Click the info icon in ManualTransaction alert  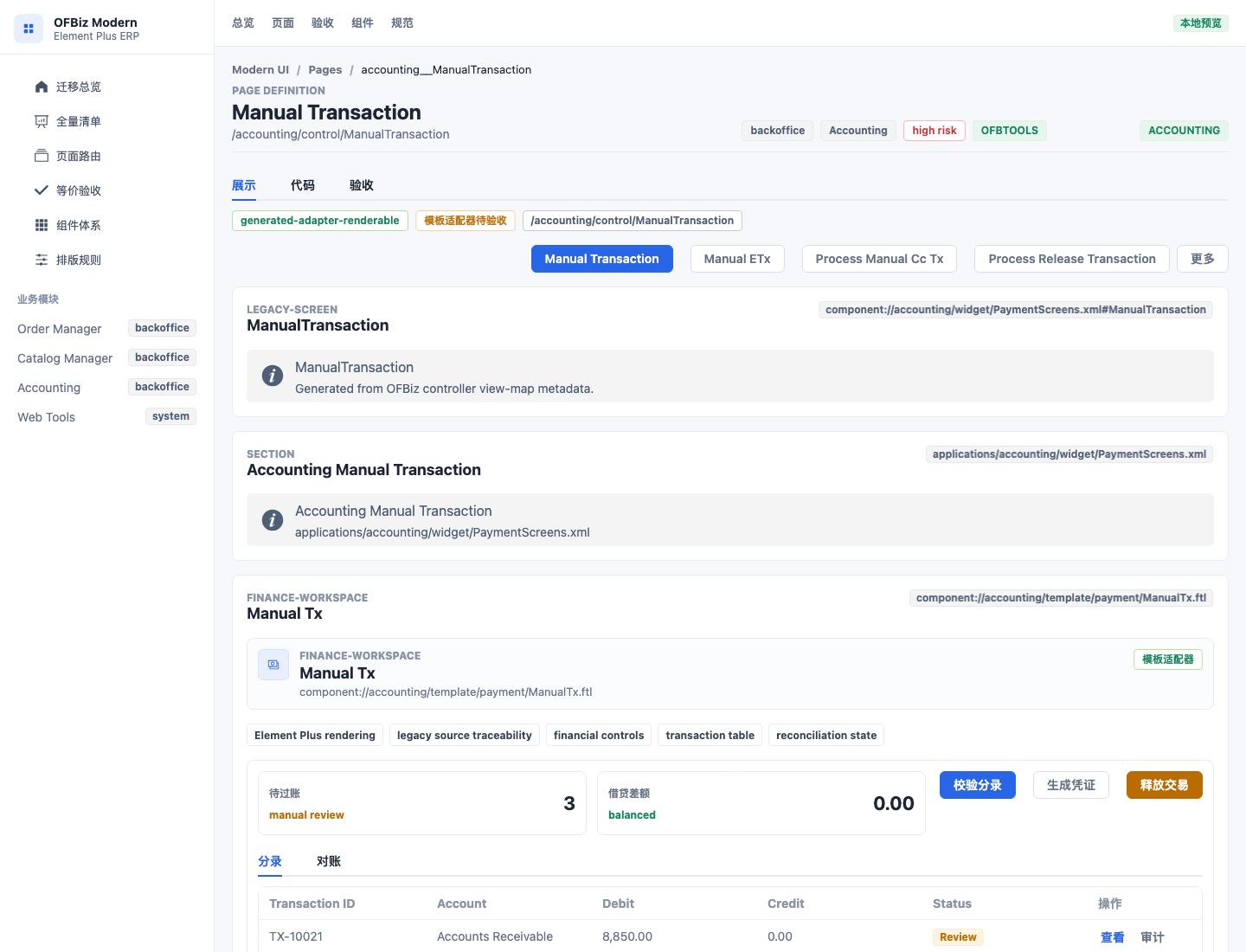click(x=273, y=376)
